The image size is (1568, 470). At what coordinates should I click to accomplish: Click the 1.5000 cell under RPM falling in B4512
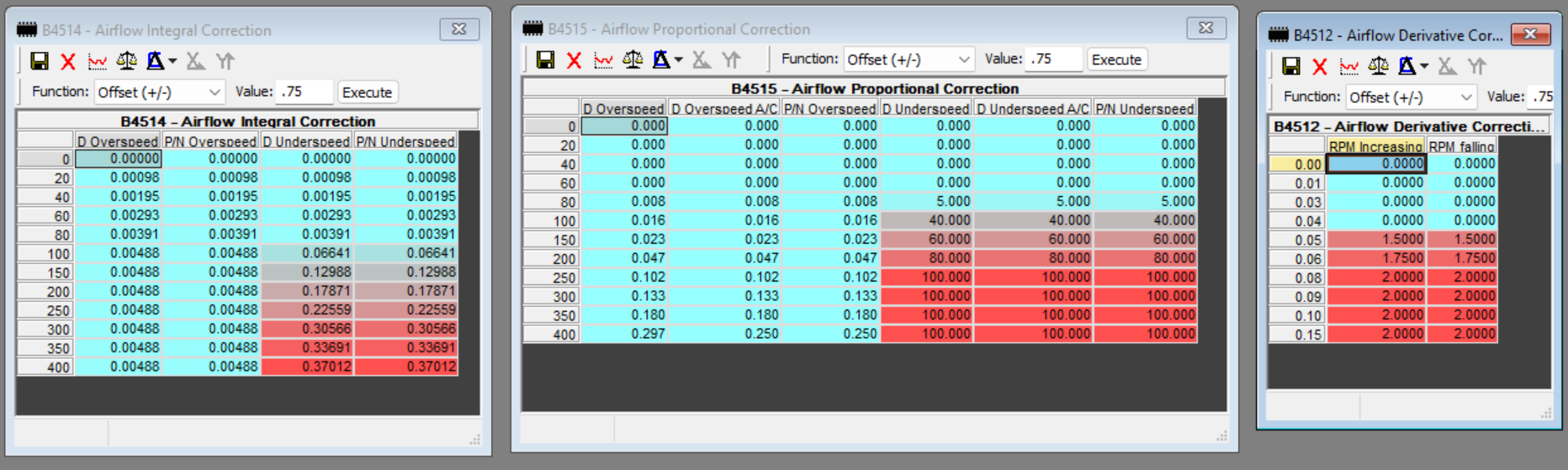(x=1462, y=239)
